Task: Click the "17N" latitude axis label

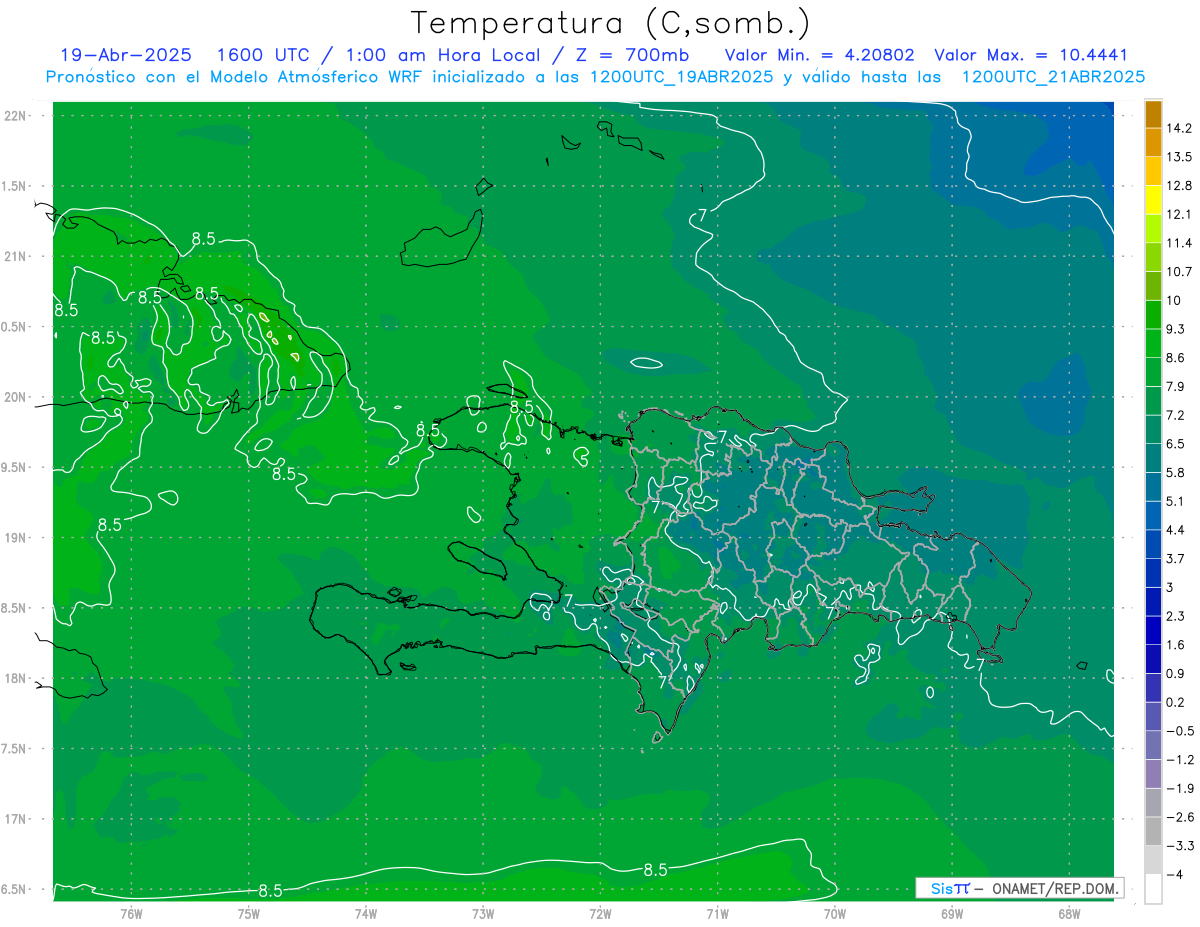Action: pyautogui.click(x=17, y=820)
